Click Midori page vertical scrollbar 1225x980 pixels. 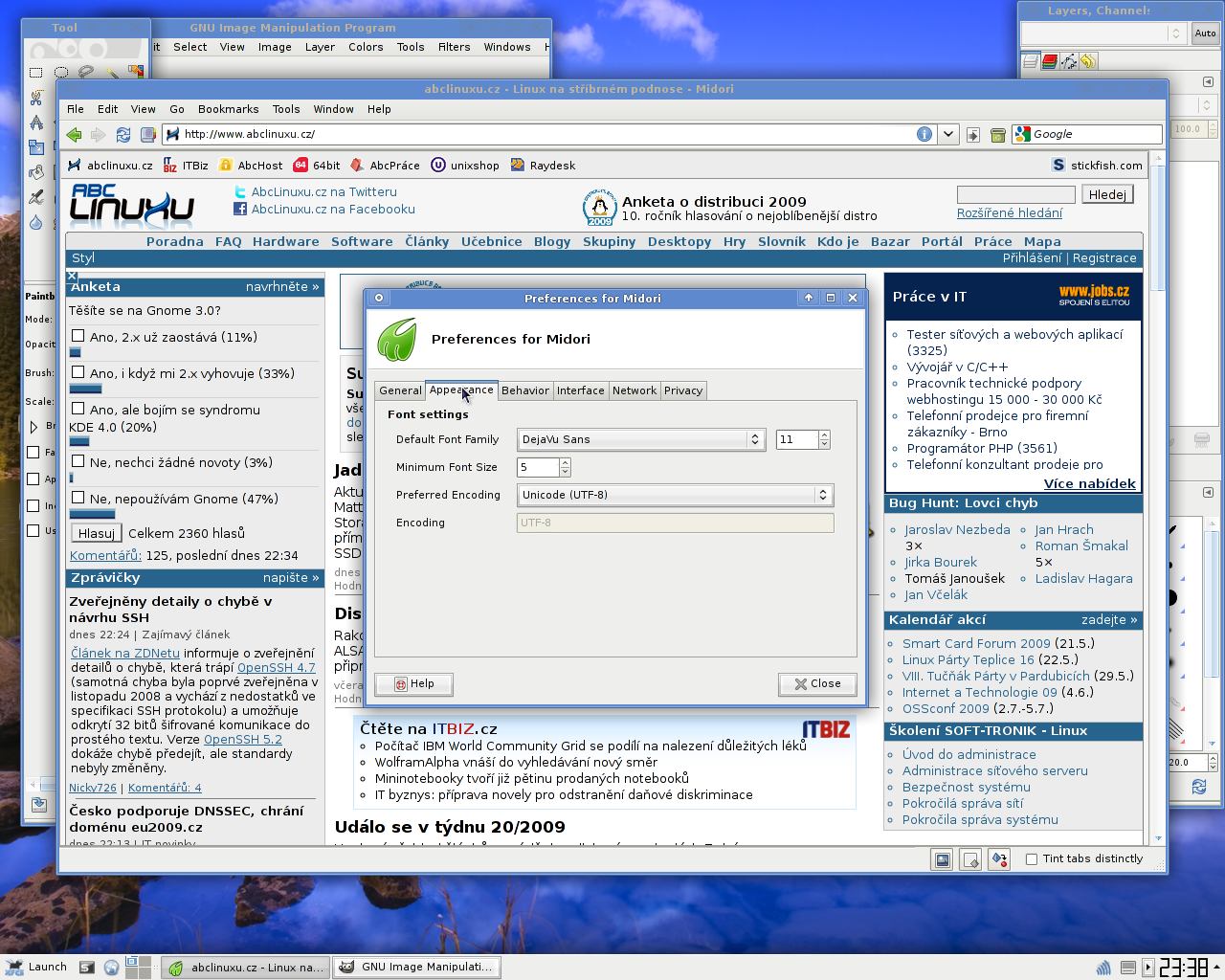coord(1158,498)
